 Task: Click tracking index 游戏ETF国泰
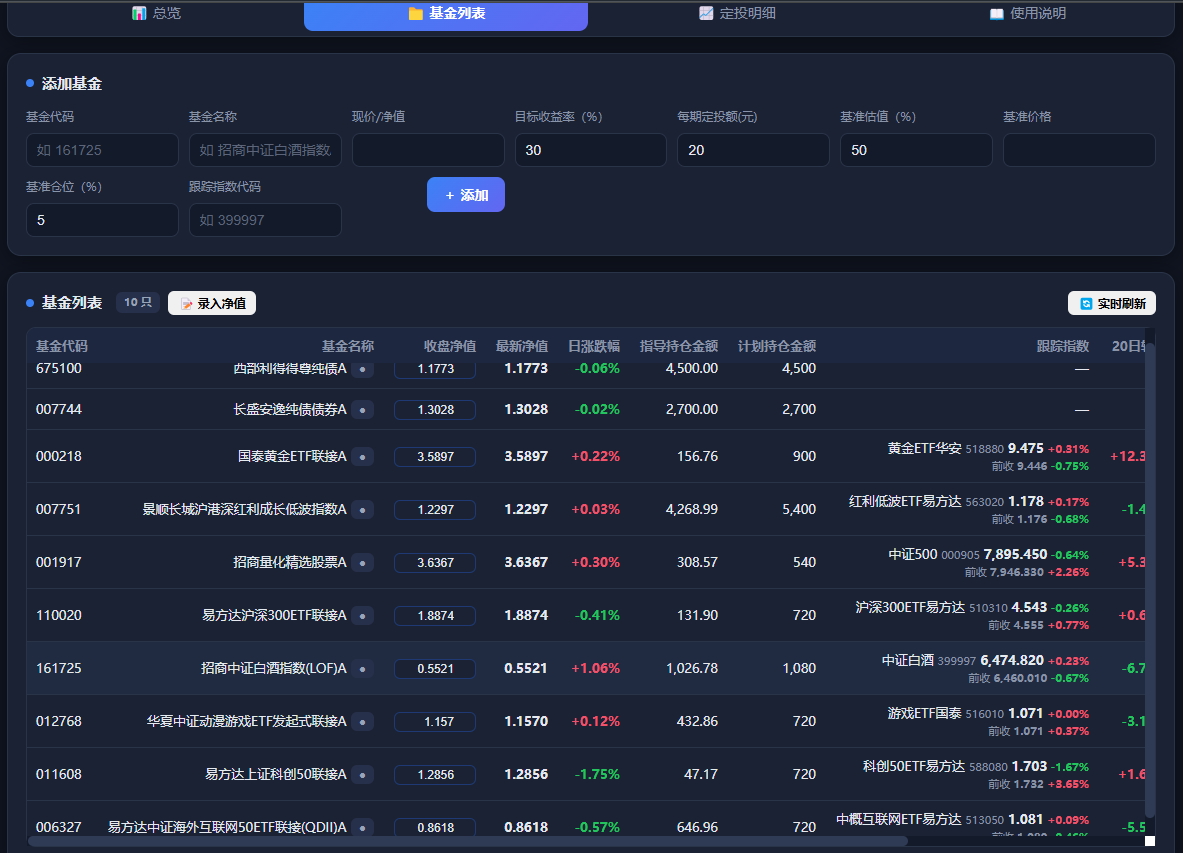pos(924,713)
